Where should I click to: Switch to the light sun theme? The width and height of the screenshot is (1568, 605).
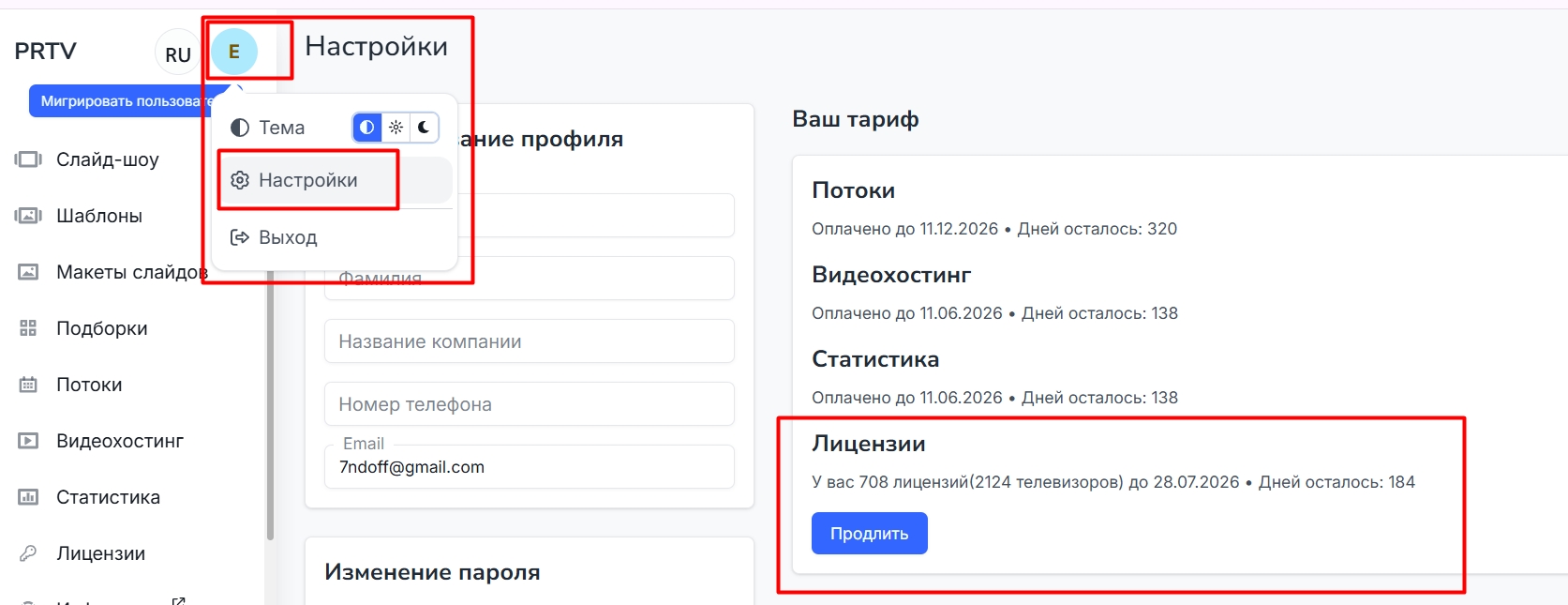click(x=396, y=128)
